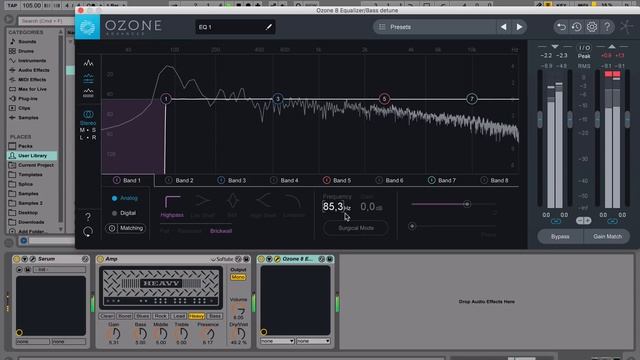Viewport: 640px width, 360px height.
Task: Unfold Serum device parameters triangle
Action: (x=24, y=259)
